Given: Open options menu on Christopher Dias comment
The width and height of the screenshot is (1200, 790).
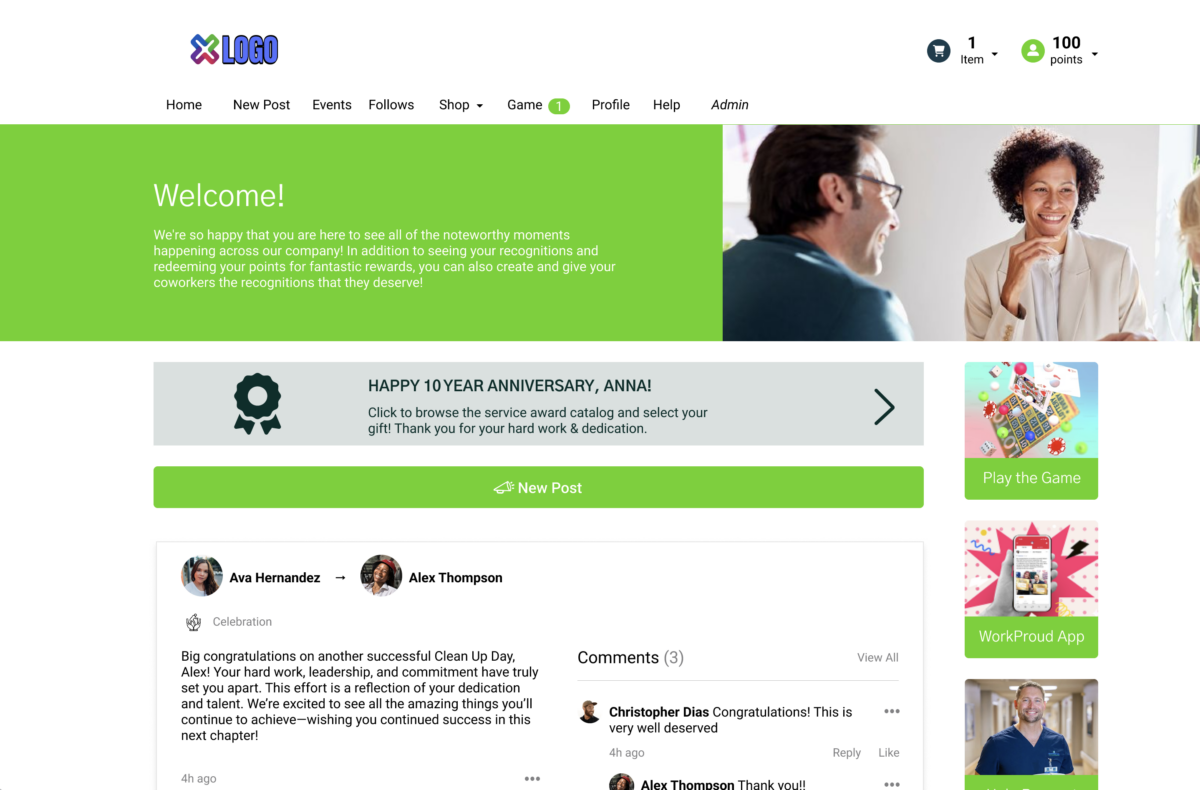Looking at the screenshot, I should pos(892,711).
